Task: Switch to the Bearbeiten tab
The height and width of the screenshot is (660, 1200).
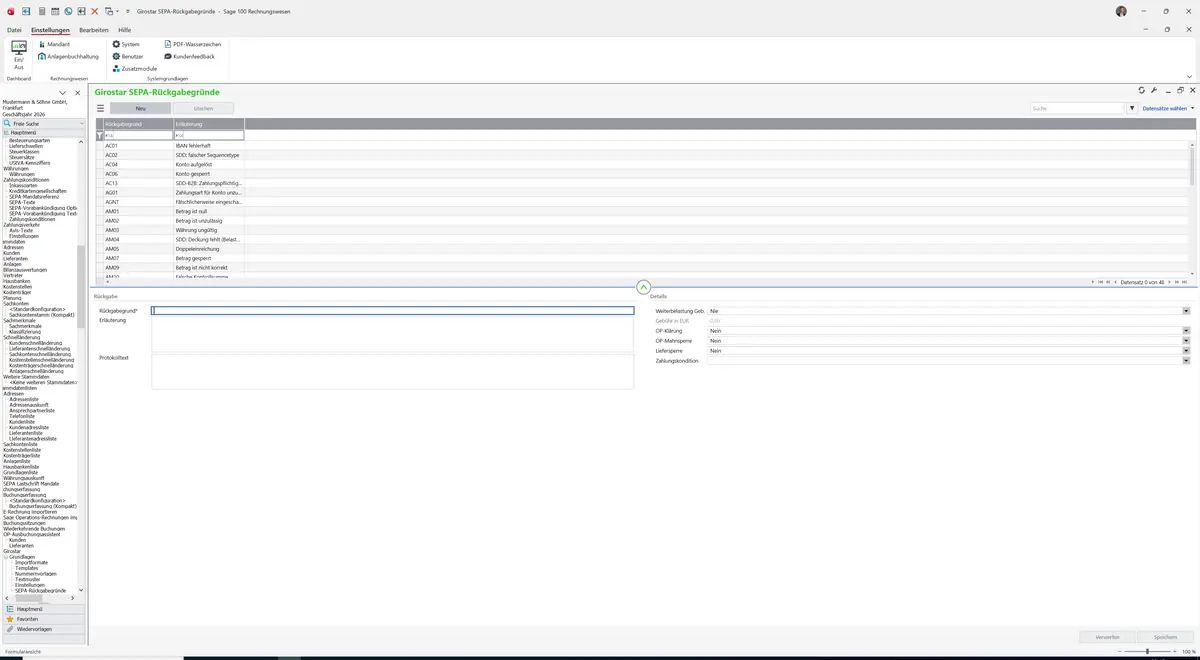Action: click(94, 30)
